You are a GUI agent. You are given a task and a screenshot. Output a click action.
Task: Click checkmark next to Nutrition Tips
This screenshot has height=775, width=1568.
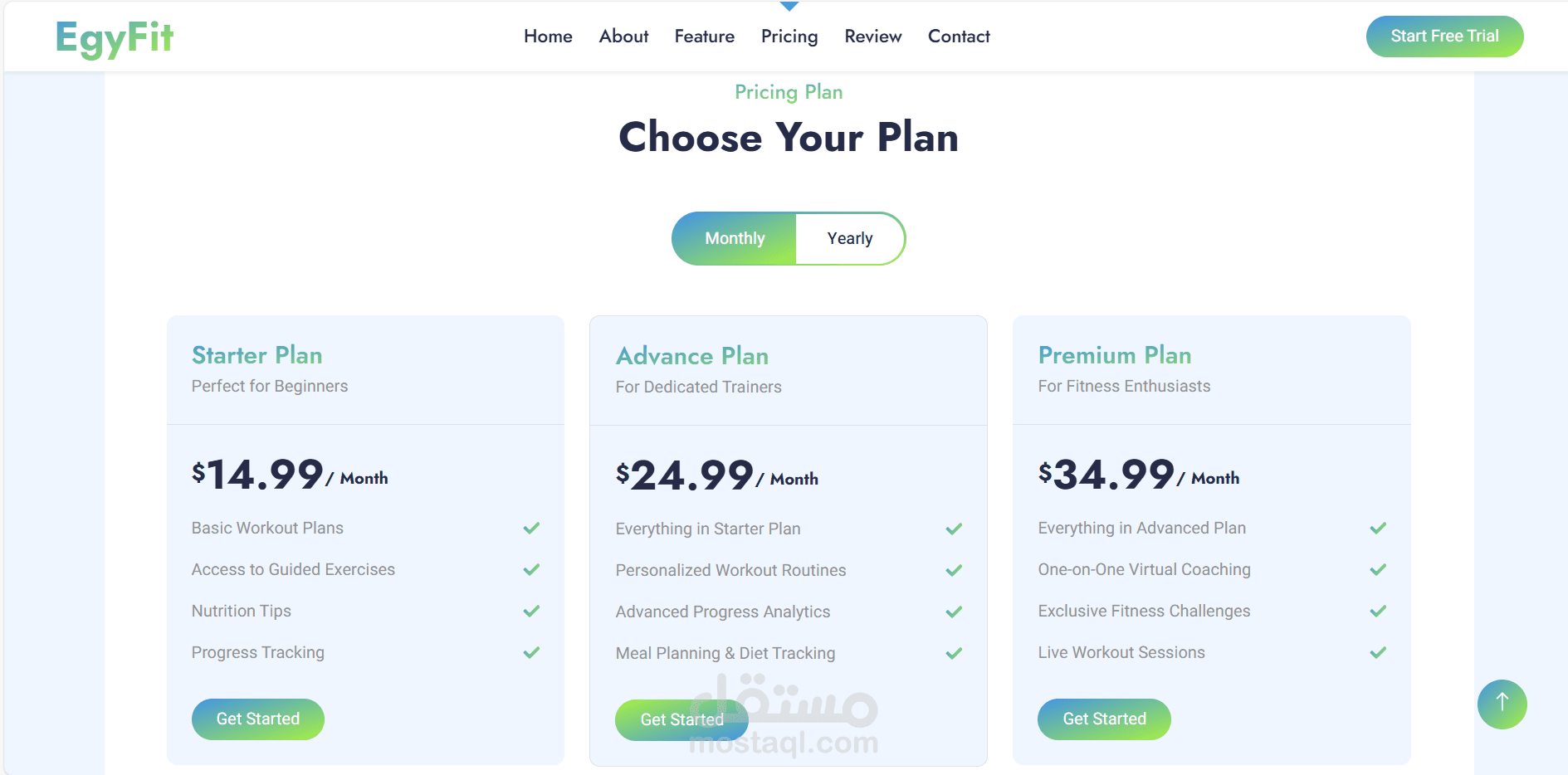(x=531, y=612)
